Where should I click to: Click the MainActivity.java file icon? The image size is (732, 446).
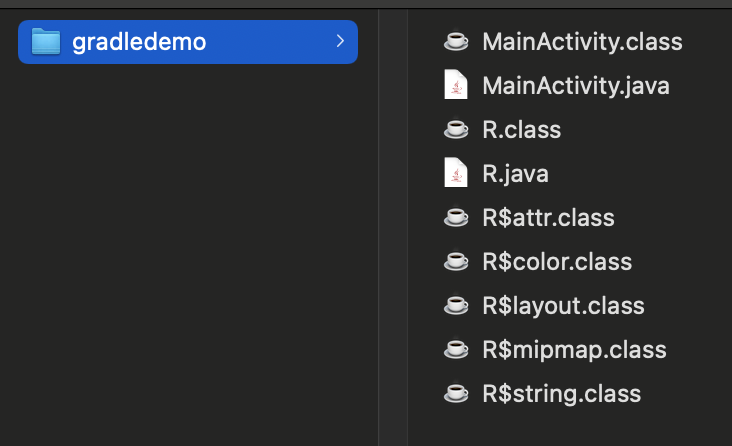pos(456,86)
